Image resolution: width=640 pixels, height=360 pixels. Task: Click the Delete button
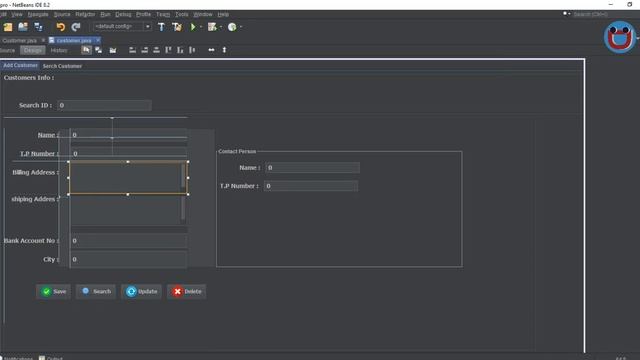coord(187,291)
